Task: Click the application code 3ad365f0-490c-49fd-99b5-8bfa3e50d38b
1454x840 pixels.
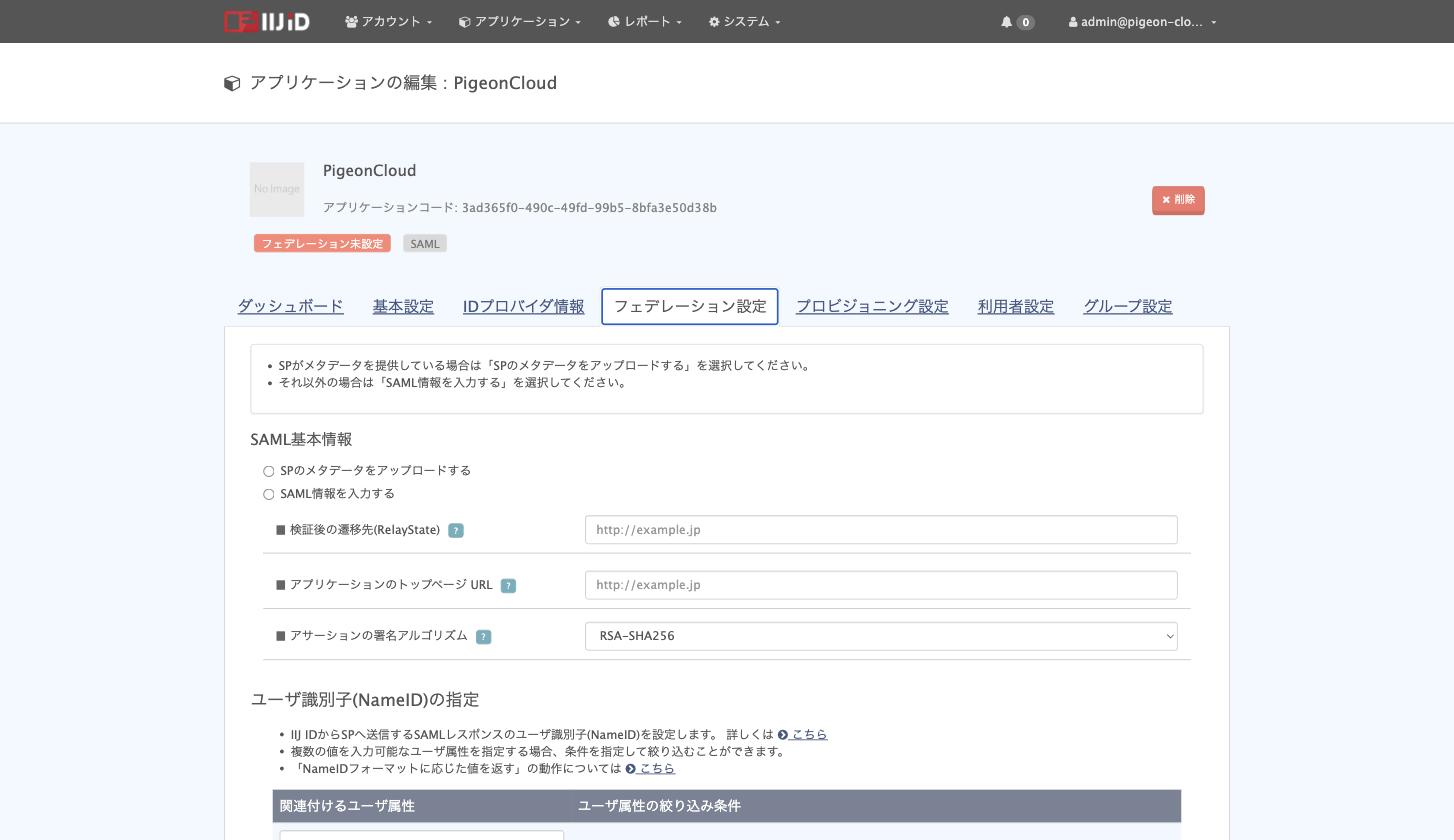Action: [x=589, y=208]
